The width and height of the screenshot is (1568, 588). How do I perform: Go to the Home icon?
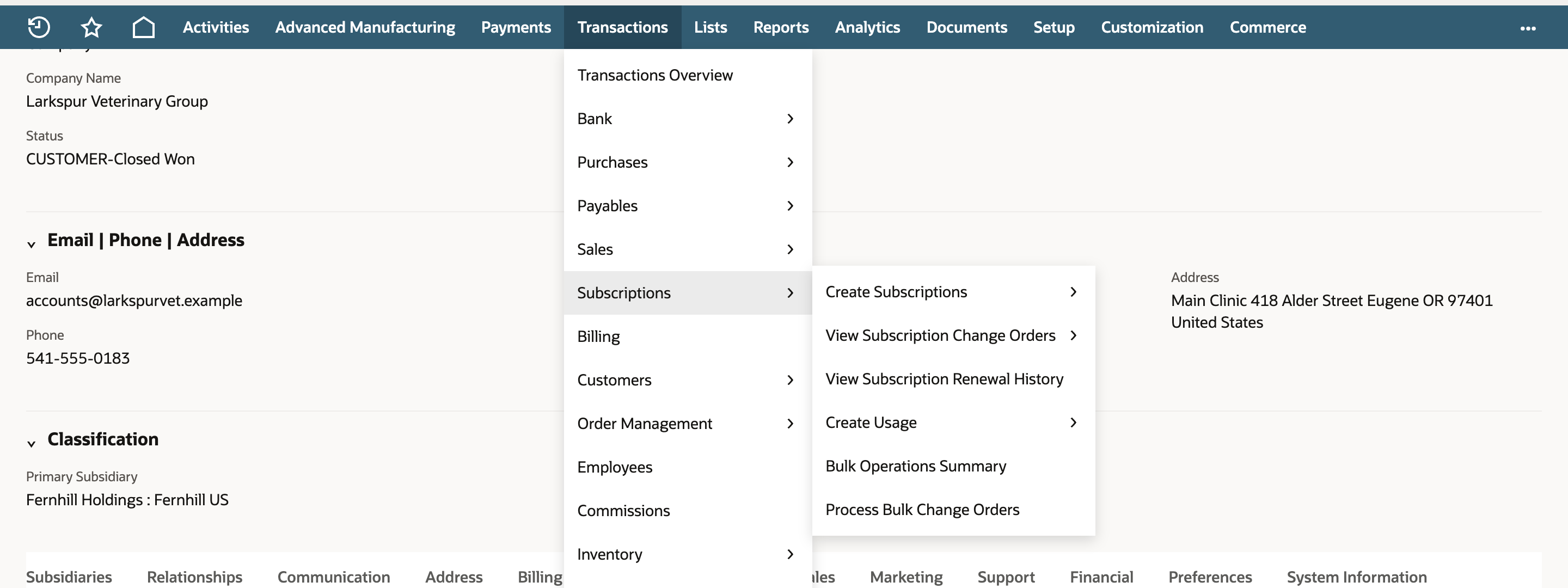point(144,27)
